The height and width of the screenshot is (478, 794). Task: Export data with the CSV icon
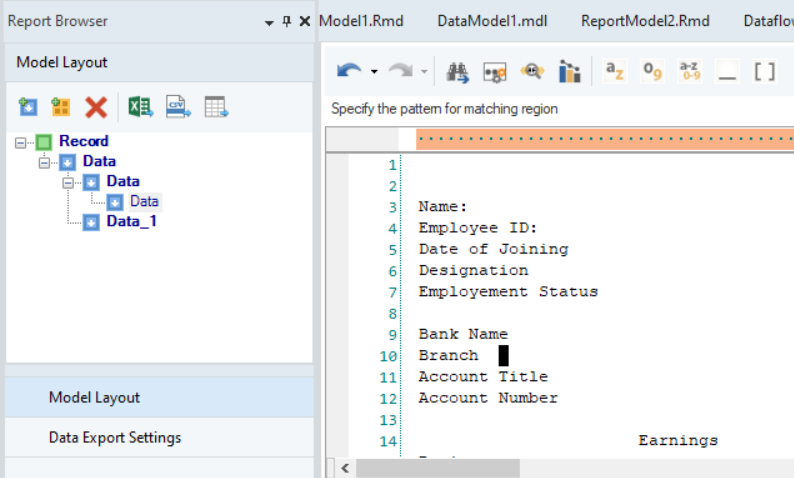(x=178, y=107)
